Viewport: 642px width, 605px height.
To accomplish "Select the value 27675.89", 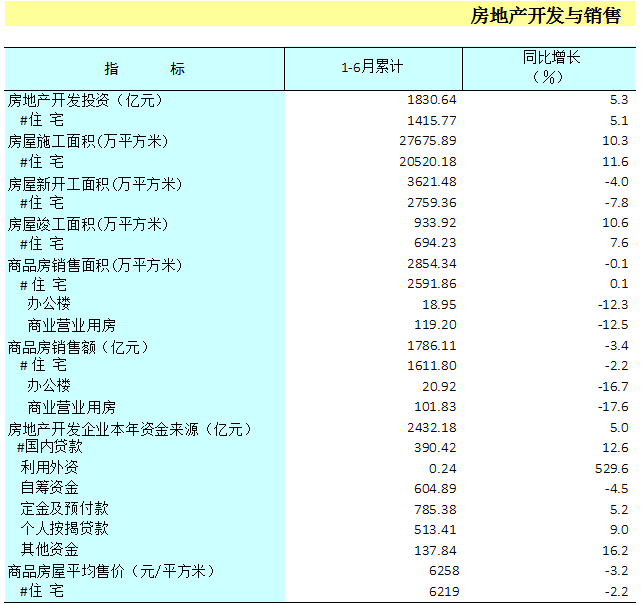I will (x=427, y=141).
